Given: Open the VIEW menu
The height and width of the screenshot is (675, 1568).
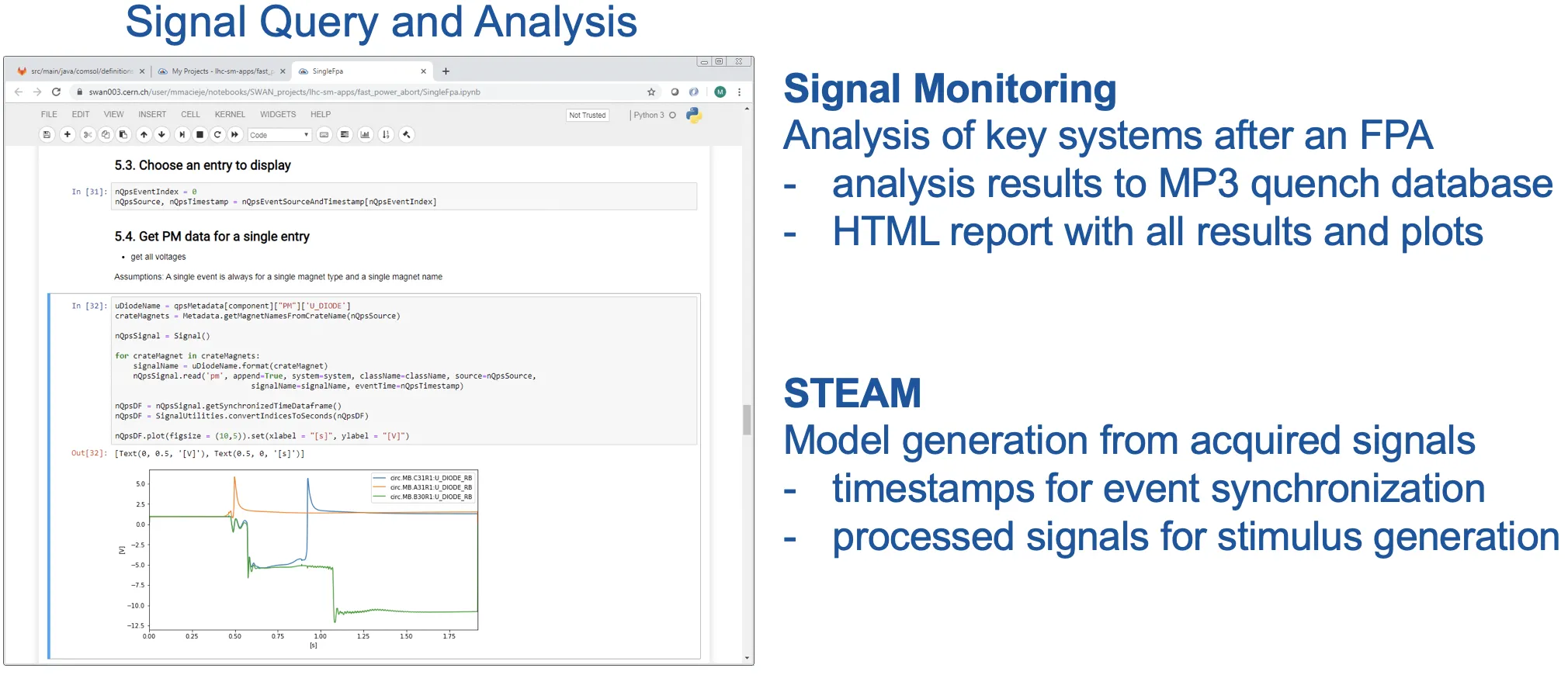Looking at the screenshot, I should pos(114,115).
